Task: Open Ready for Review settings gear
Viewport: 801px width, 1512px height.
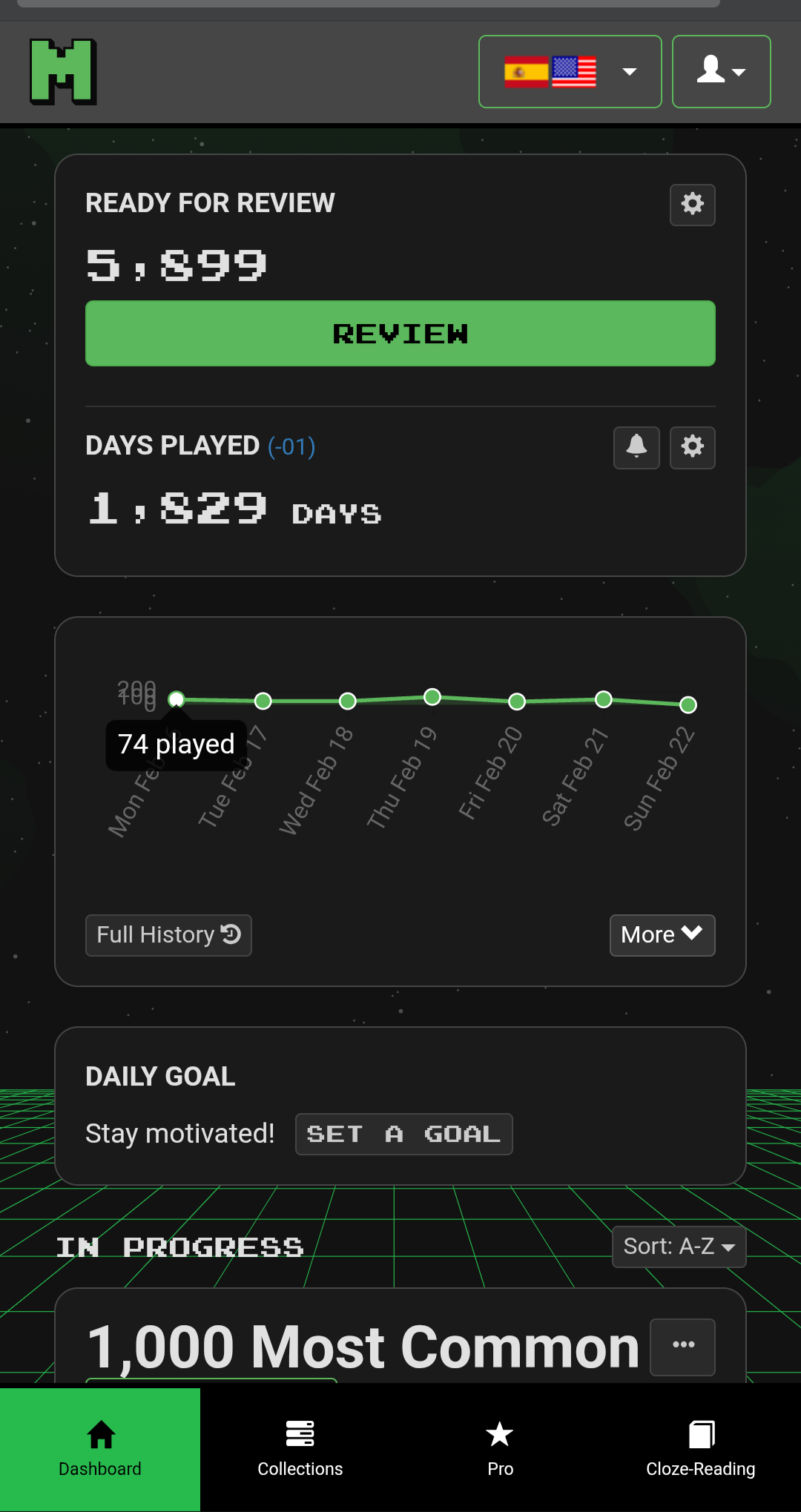Action: click(692, 205)
